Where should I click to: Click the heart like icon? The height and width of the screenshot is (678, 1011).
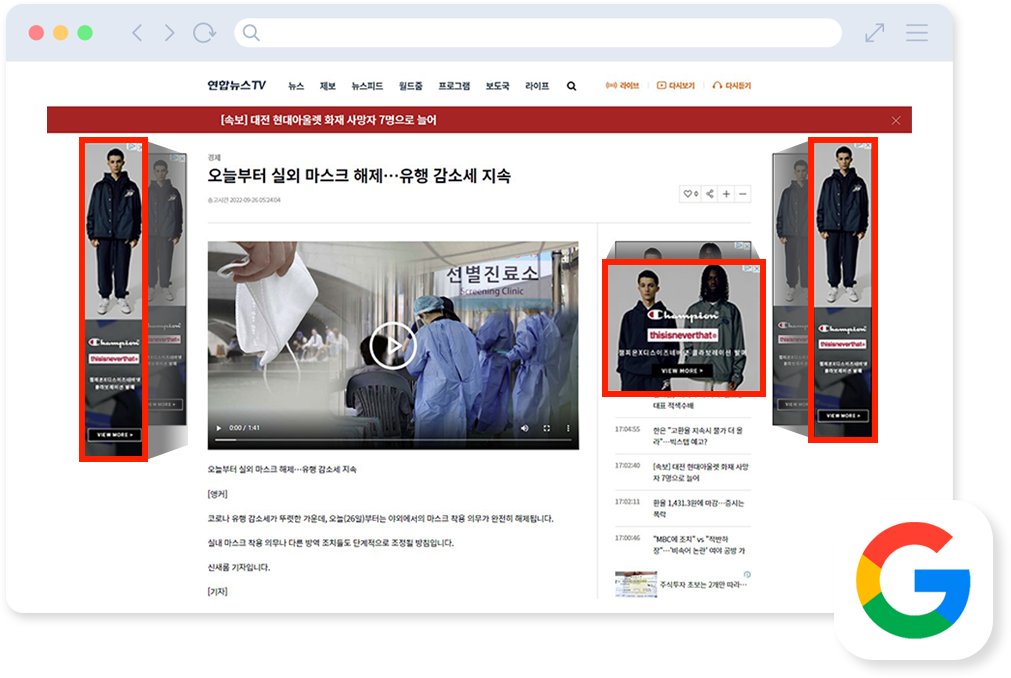point(689,194)
